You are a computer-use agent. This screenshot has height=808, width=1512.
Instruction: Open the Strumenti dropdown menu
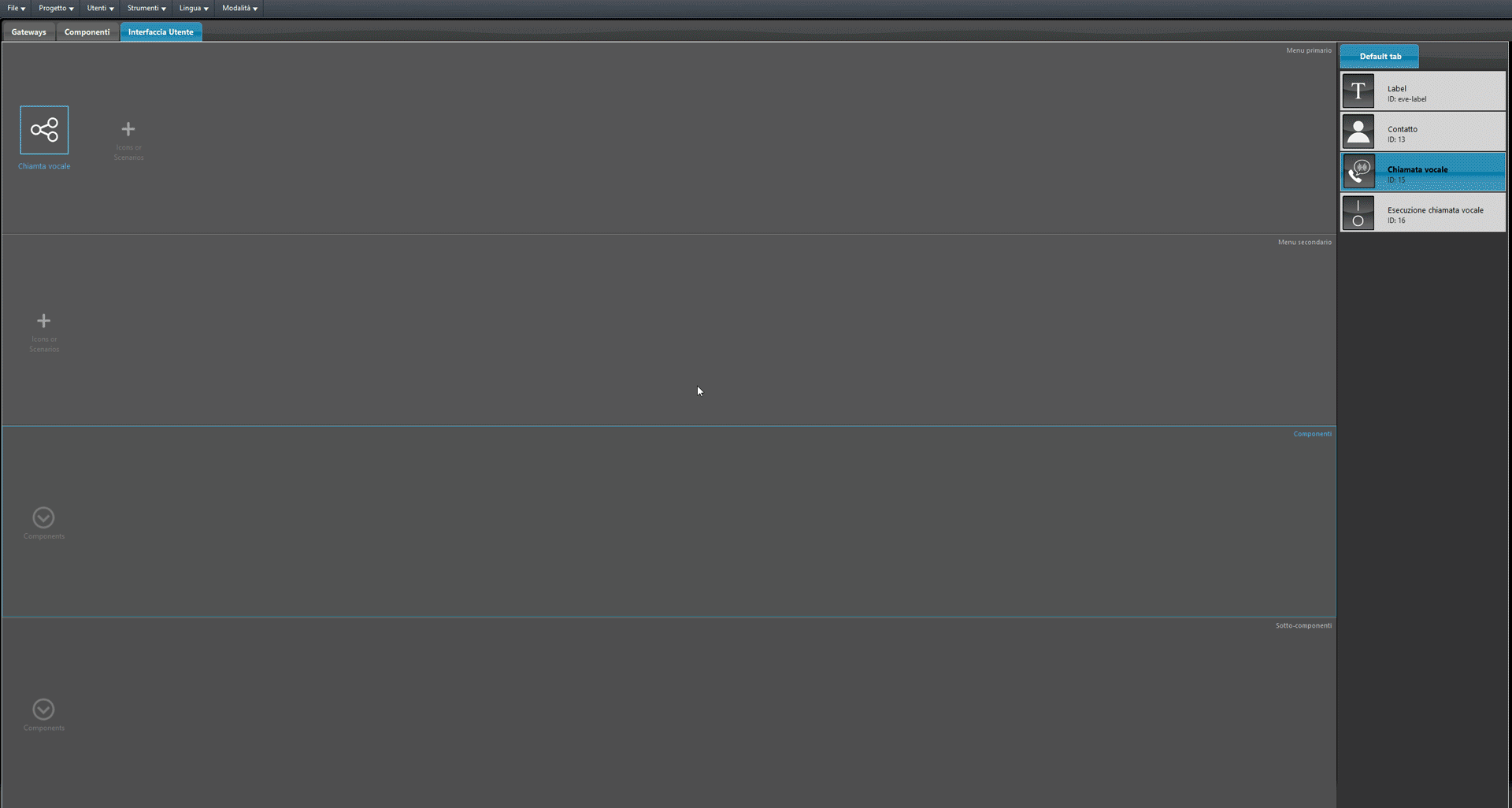[146, 8]
